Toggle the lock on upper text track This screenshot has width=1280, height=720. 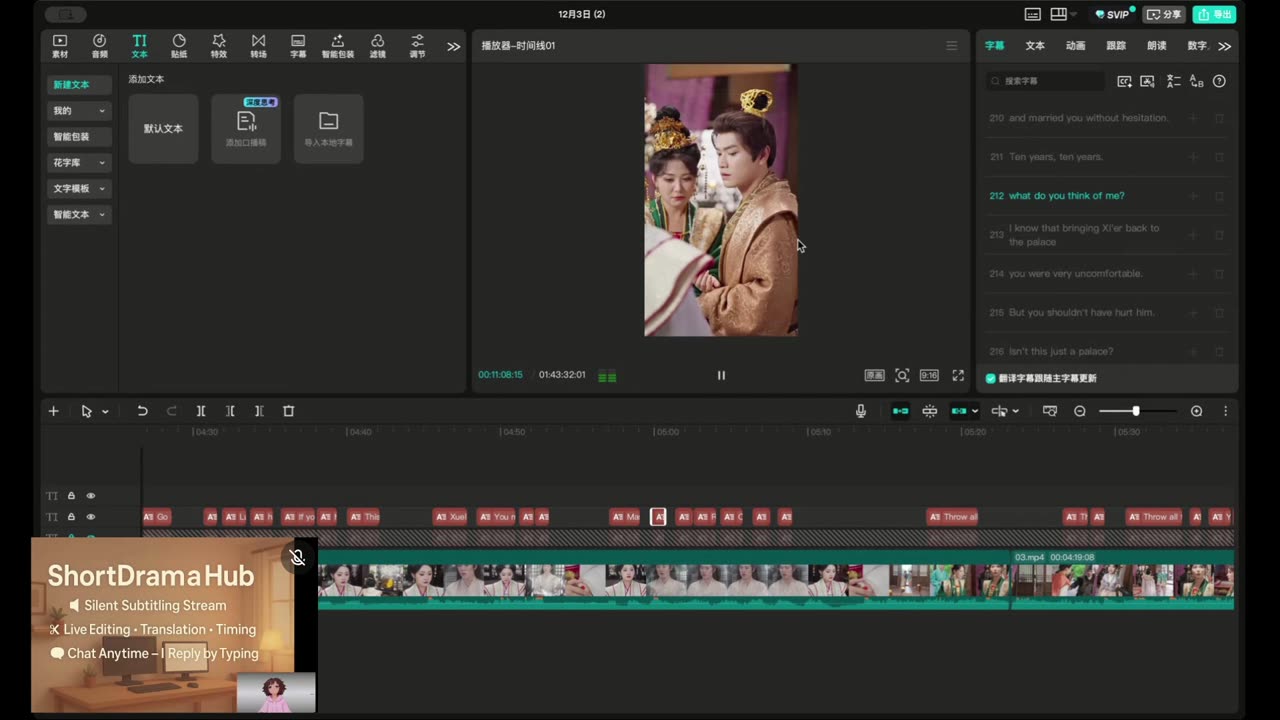(x=71, y=496)
